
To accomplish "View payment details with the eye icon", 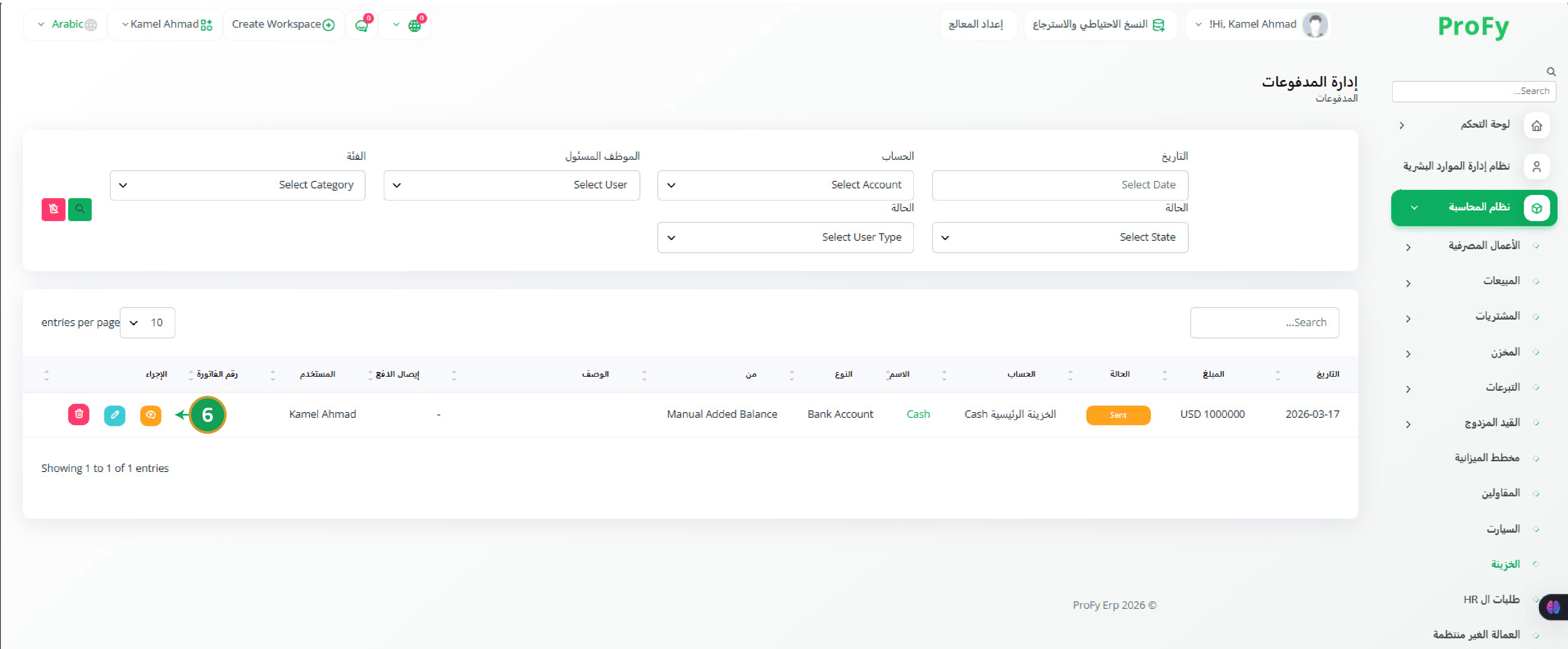I will tap(150, 415).
